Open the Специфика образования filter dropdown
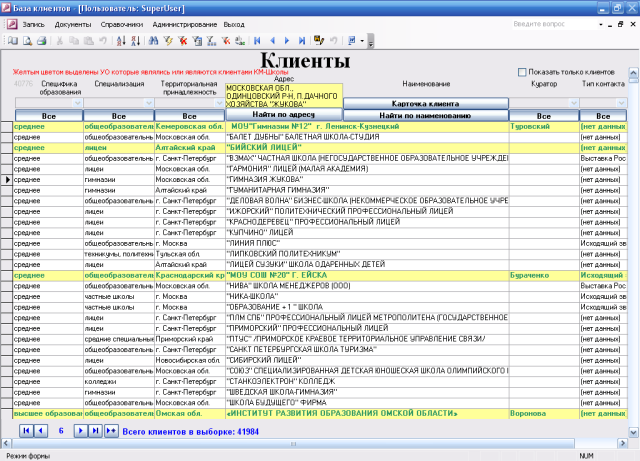The height and width of the screenshot is (461, 640). coord(78,103)
